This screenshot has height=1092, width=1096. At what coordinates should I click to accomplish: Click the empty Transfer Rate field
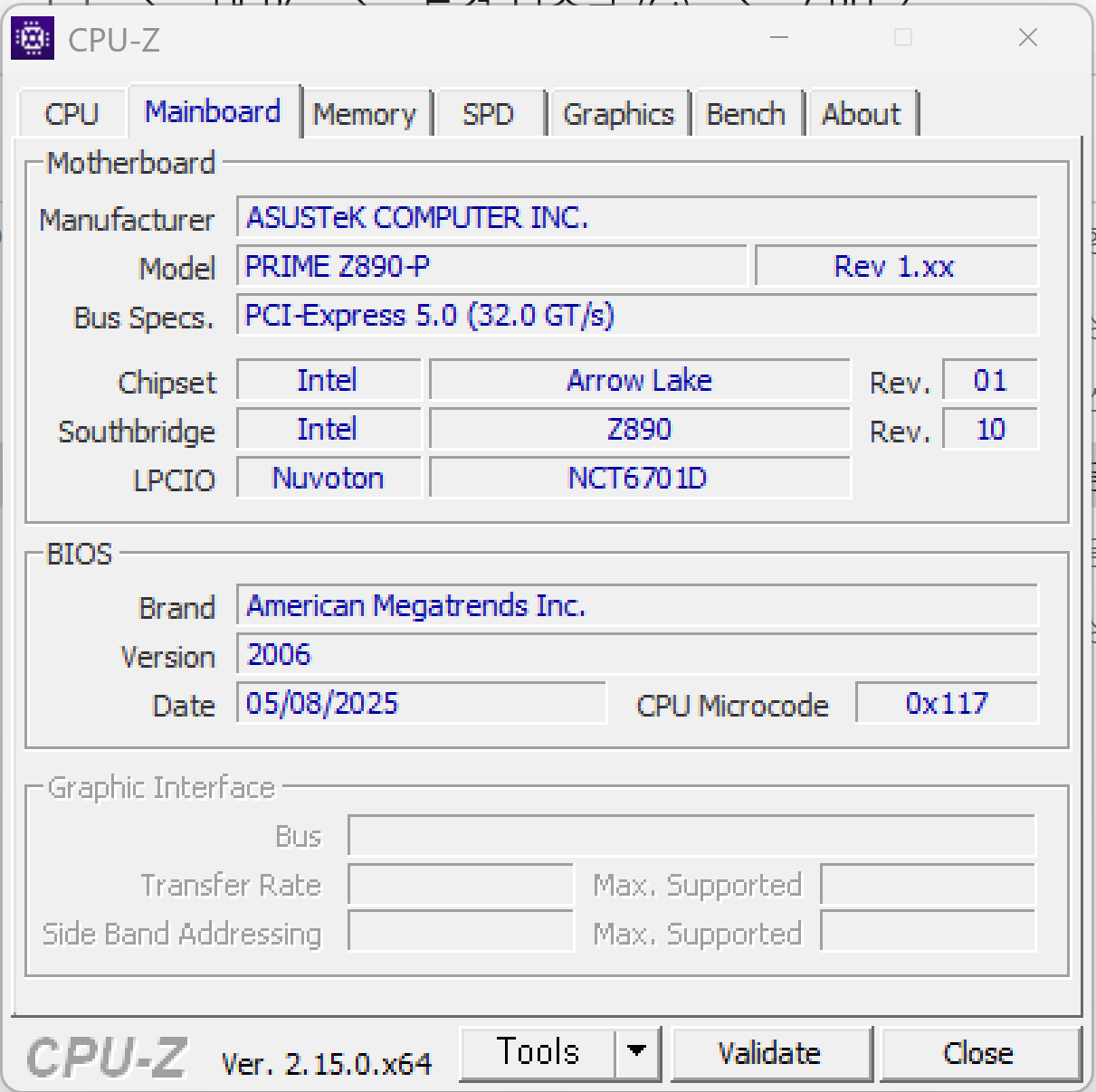461,885
